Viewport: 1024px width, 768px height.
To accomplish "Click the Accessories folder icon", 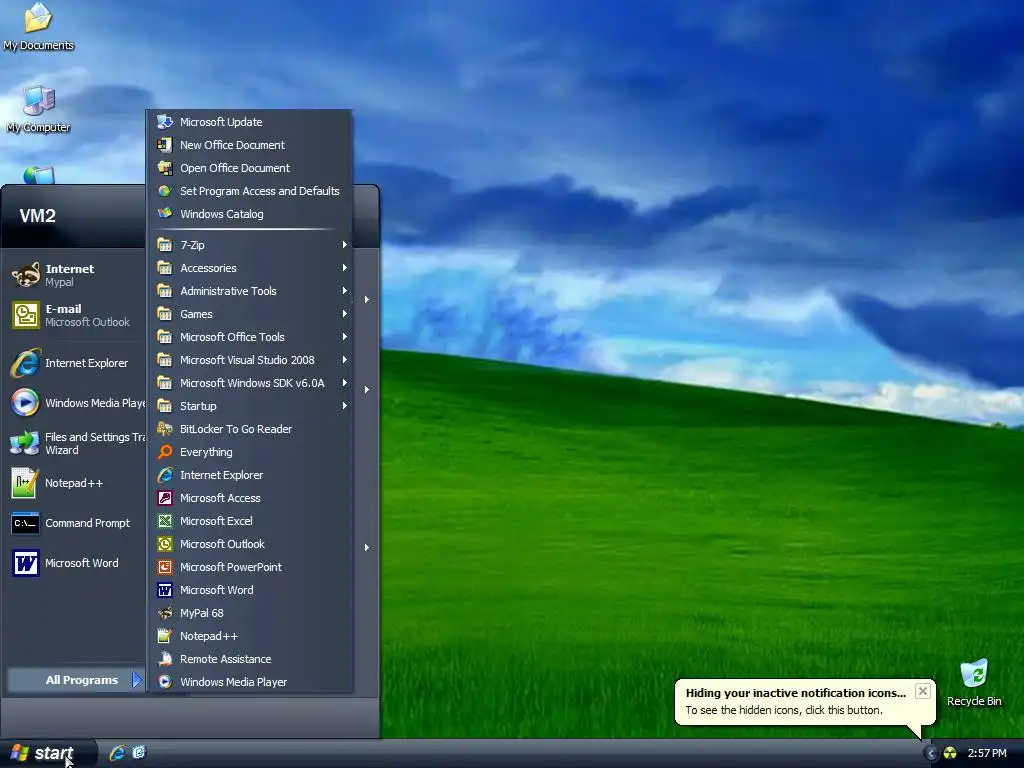I will [x=165, y=268].
